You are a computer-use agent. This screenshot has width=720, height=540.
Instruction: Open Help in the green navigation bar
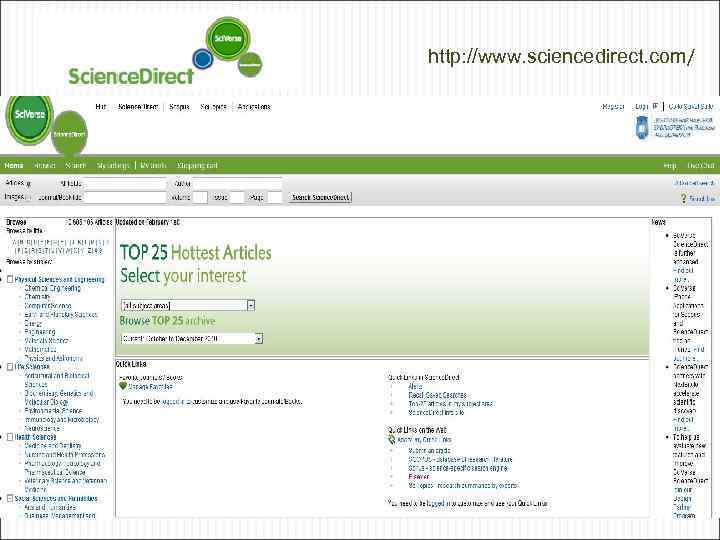click(670, 165)
